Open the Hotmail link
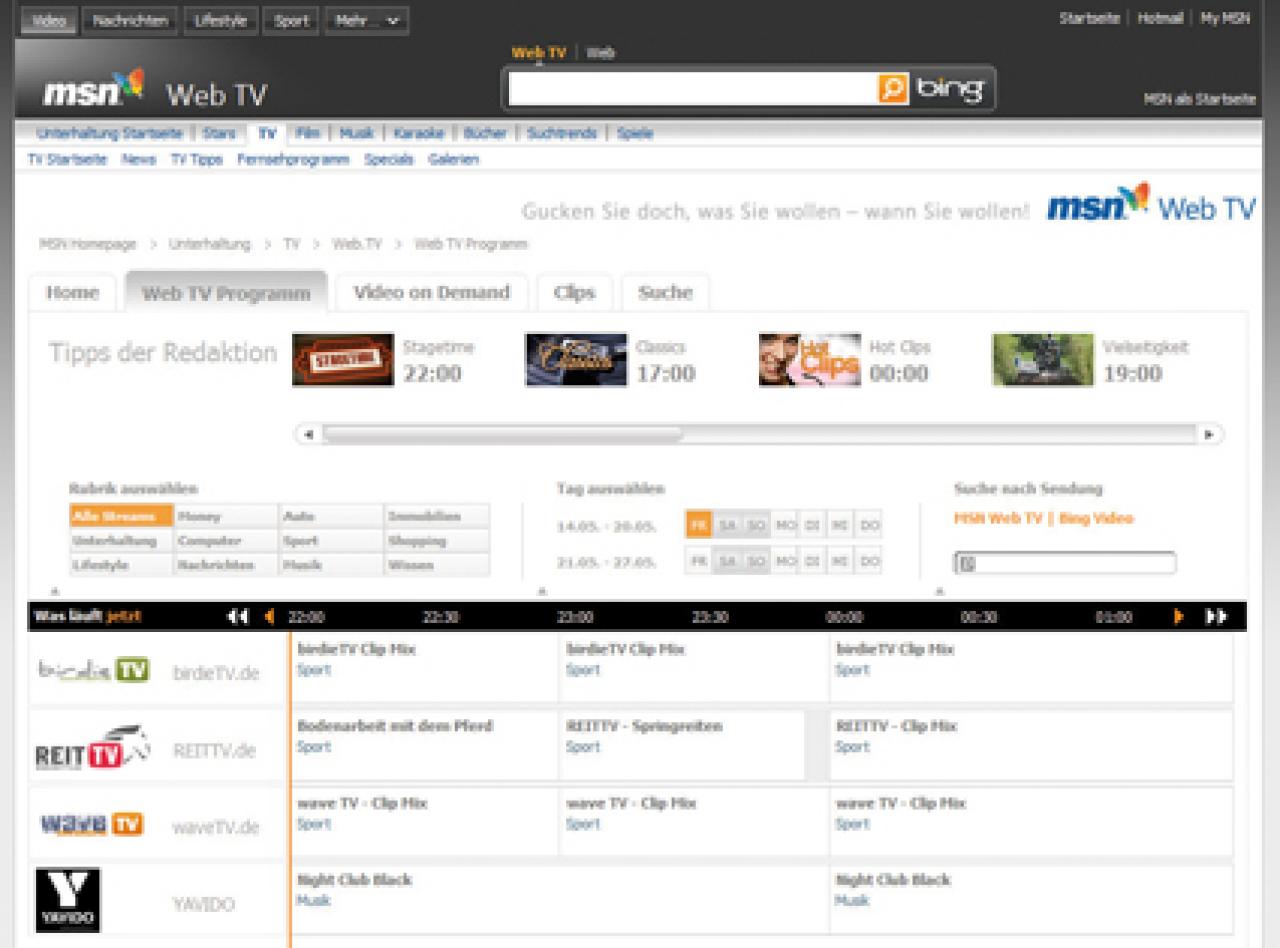Image resolution: width=1280 pixels, height=948 pixels. point(1160,18)
